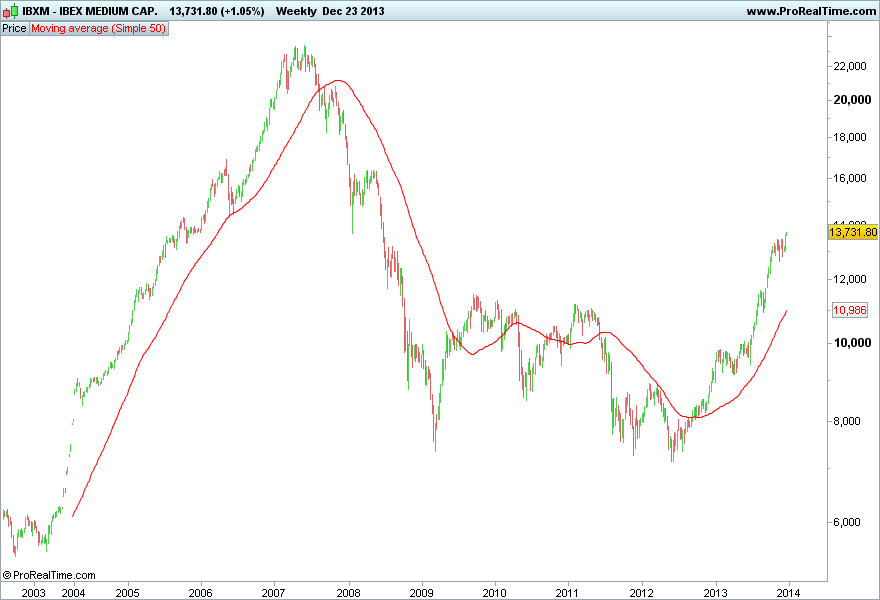Click the 18,000 price axis label

850,137
